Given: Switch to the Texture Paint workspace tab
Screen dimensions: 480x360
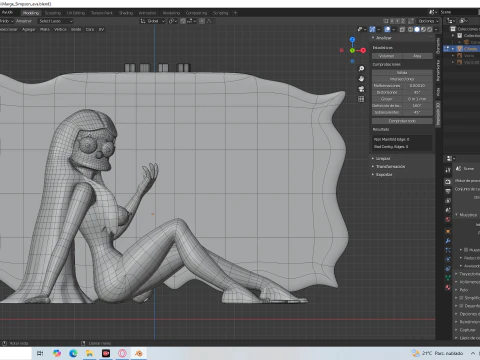Looking at the screenshot, I should pos(102,13).
